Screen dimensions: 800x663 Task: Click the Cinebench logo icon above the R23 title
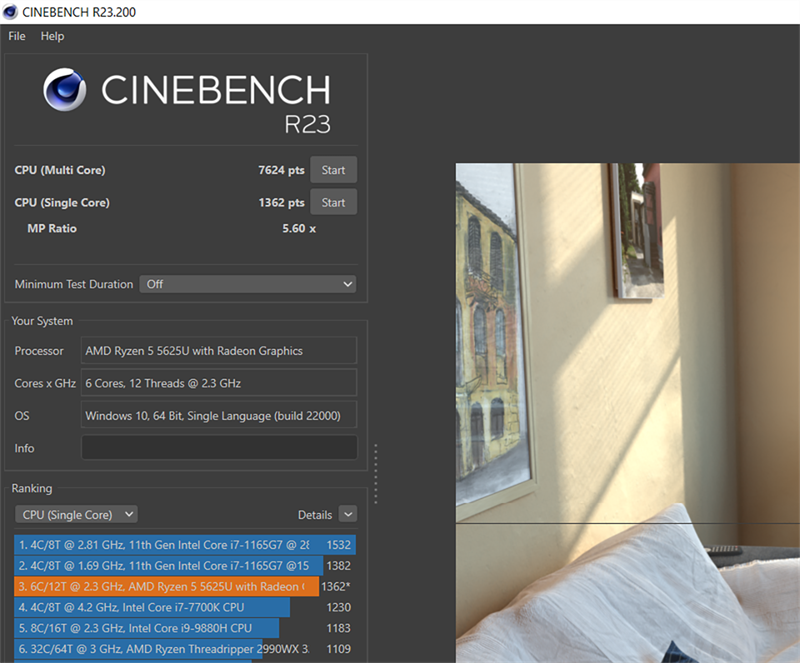[67, 90]
